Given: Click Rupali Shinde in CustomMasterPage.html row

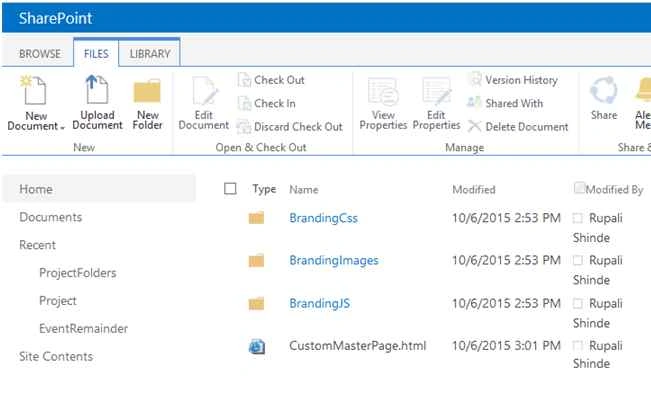Looking at the screenshot, I should tap(597, 354).
